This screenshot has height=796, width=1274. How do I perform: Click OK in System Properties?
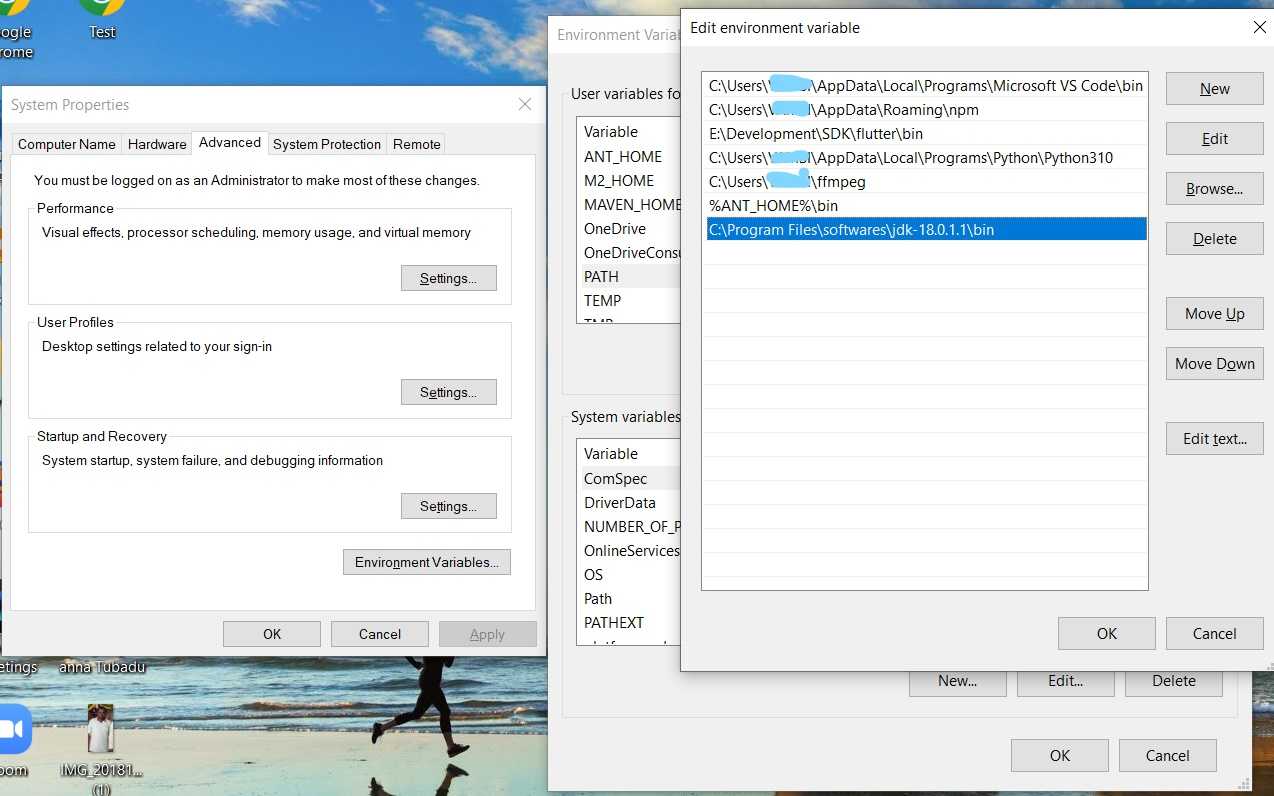click(x=272, y=634)
